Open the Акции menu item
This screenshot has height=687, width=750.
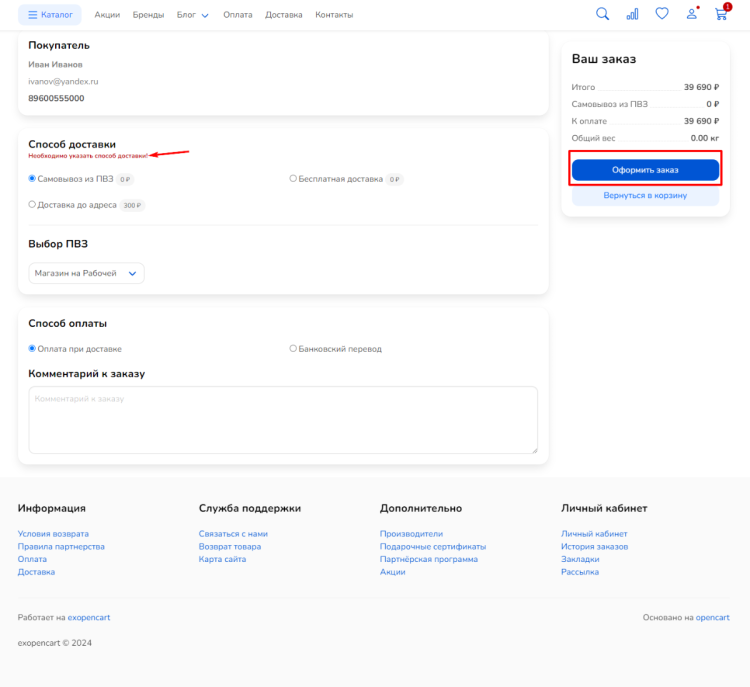107,15
